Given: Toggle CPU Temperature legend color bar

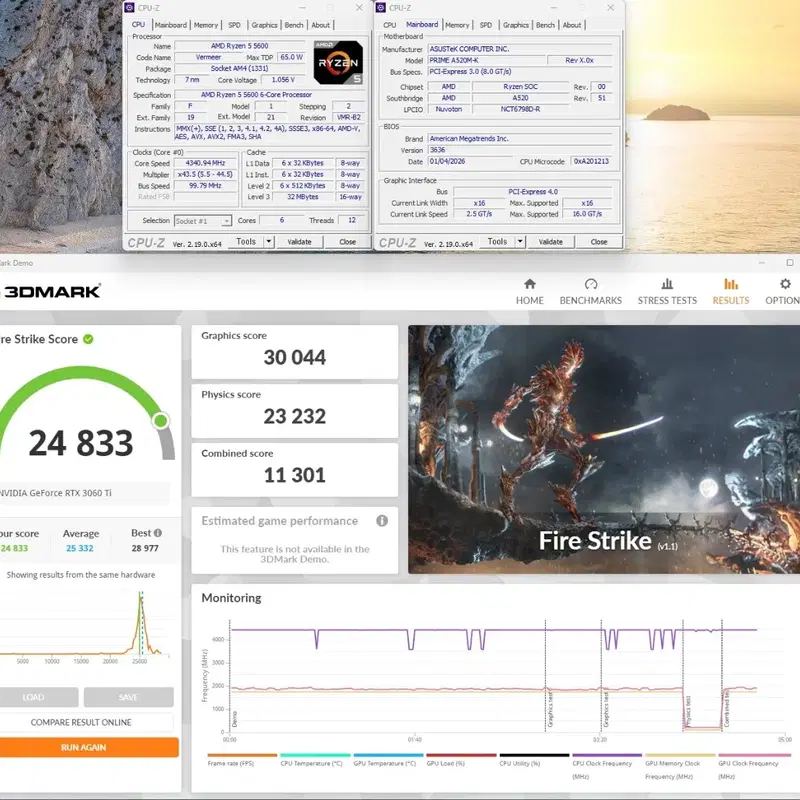Looking at the screenshot, I should (315, 755).
